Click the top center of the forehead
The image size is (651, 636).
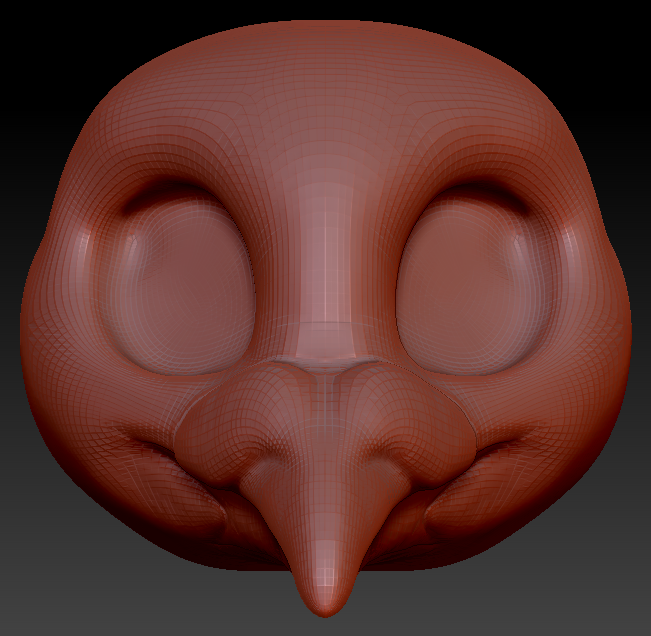pos(325,60)
